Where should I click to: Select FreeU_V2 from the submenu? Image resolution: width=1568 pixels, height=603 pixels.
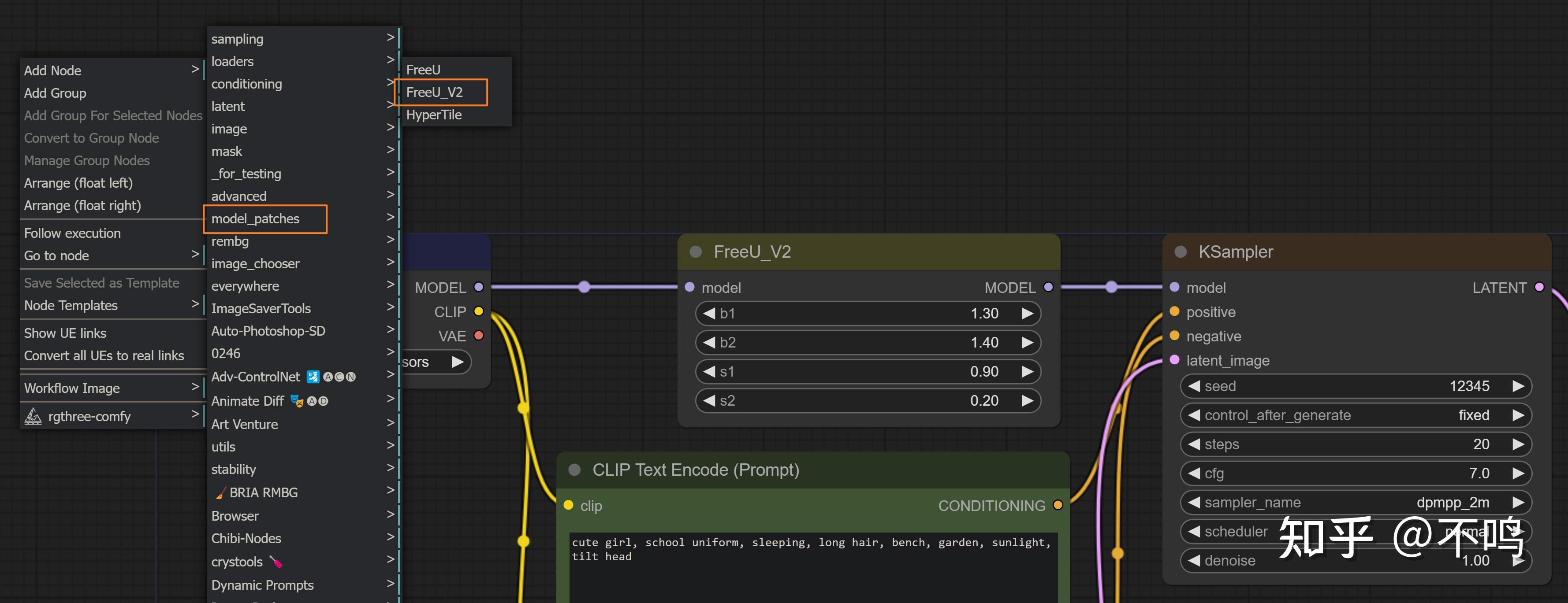click(x=435, y=92)
